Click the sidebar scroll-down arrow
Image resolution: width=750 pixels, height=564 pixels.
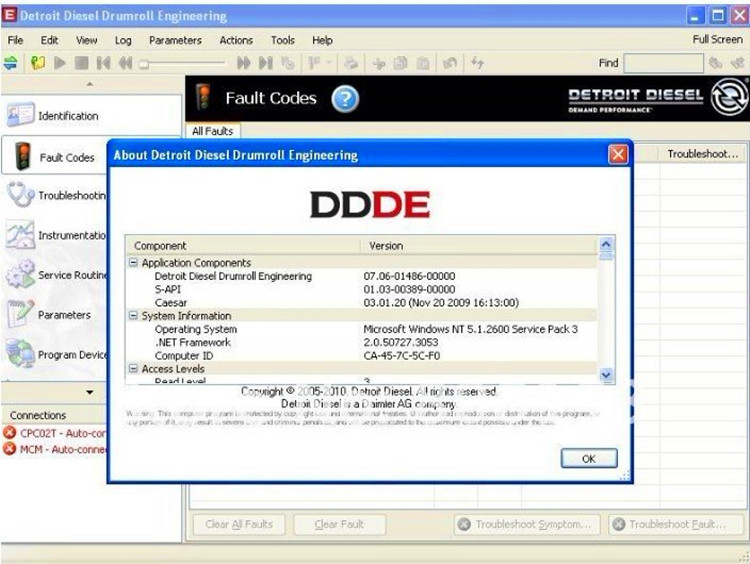pyautogui.click(x=90, y=392)
